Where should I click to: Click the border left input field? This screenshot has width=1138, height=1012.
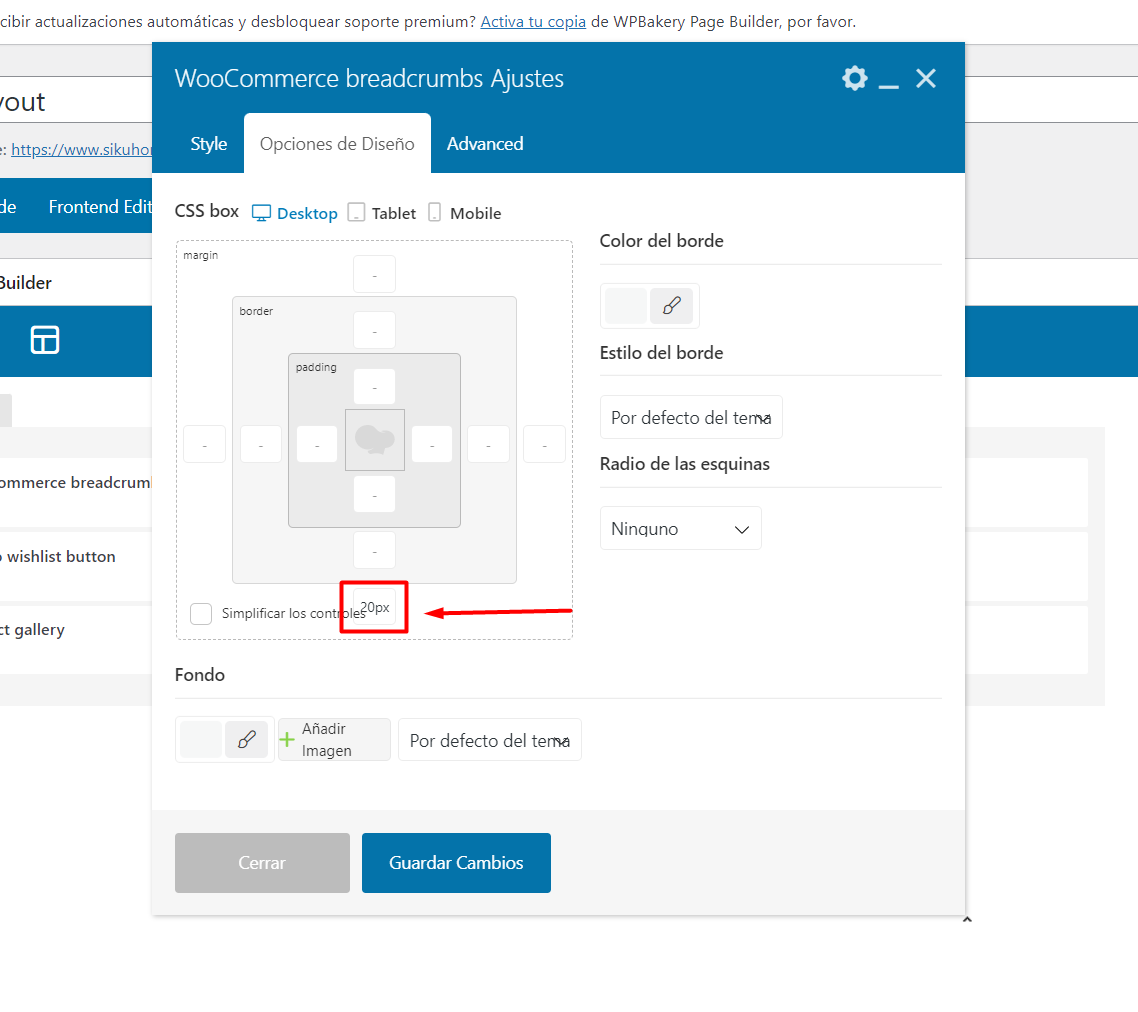pos(261,444)
